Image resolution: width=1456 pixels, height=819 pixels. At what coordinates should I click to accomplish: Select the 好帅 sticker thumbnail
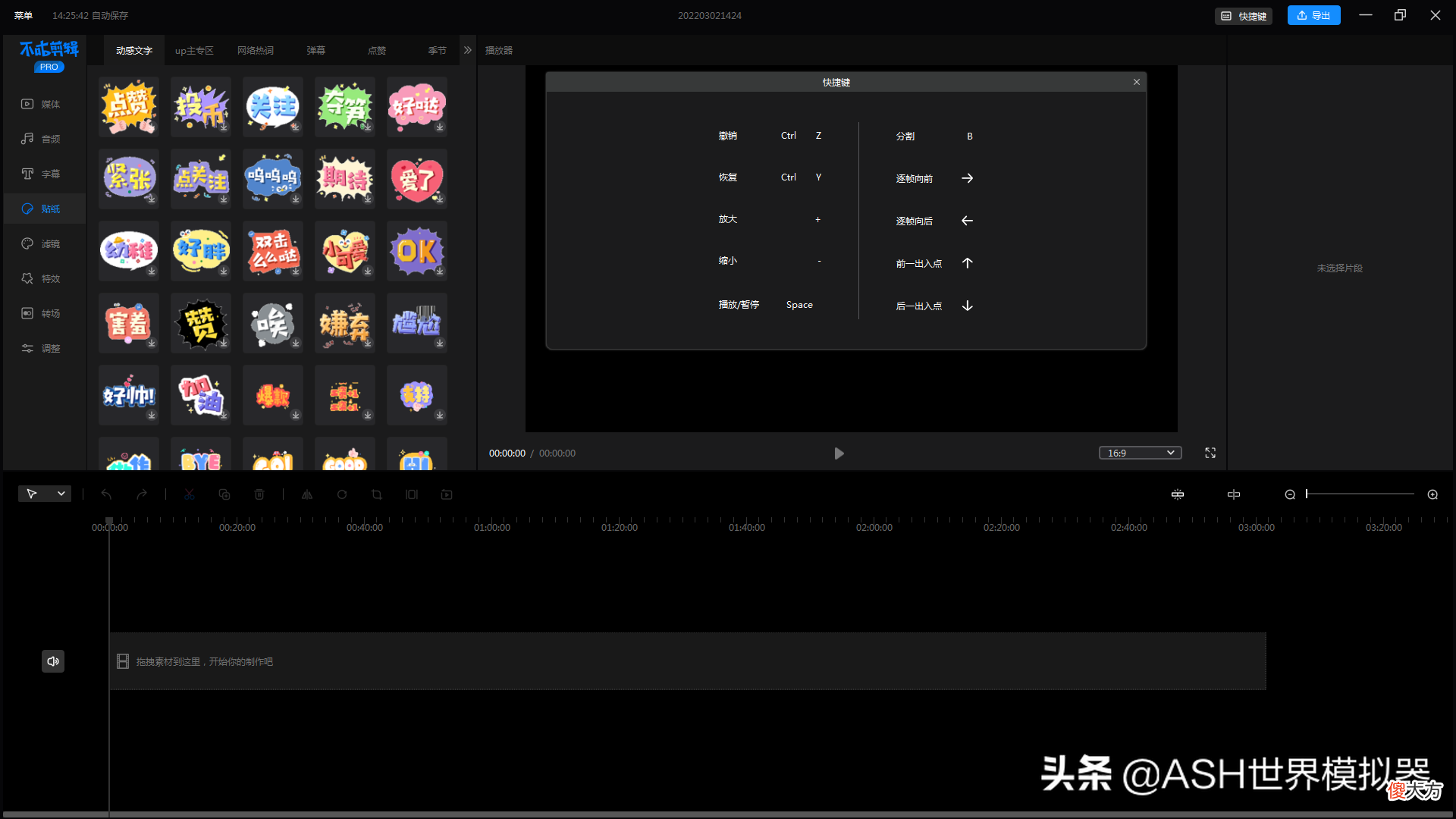[x=129, y=394]
